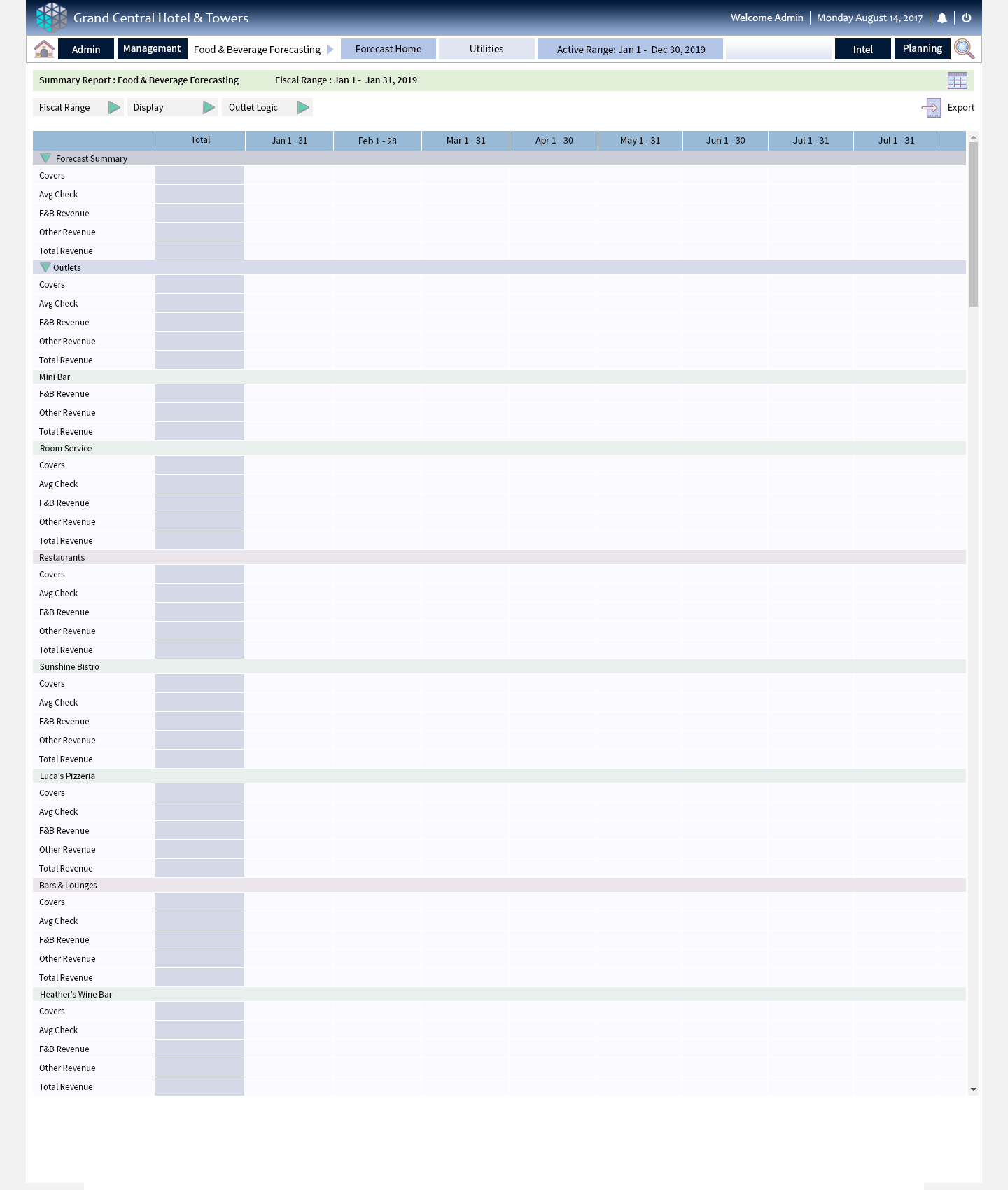This screenshot has width=1008, height=1190.
Task: Open the Forecast Home tab
Action: coord(388,49)
